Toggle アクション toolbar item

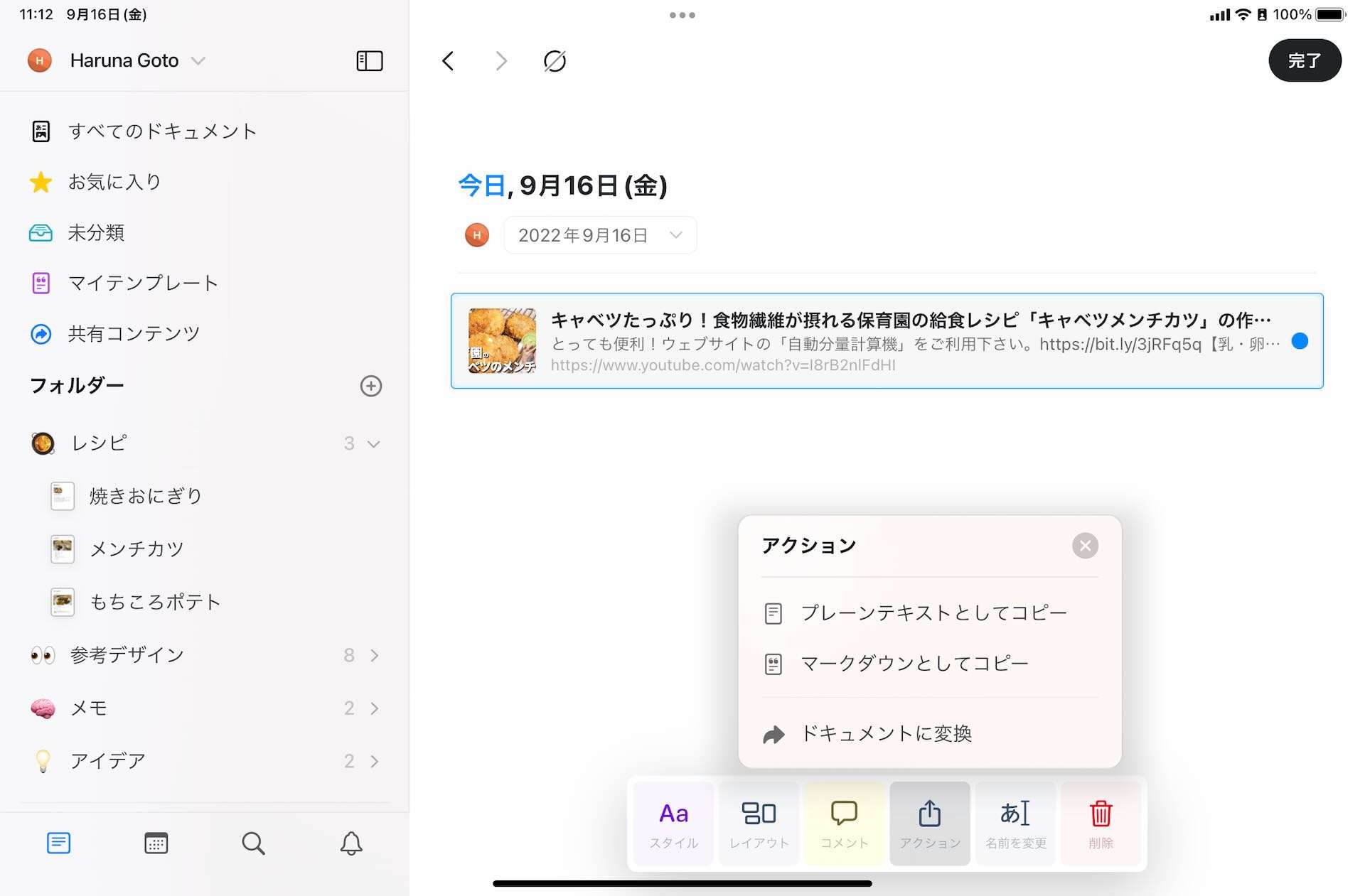[x=930, y=824]
